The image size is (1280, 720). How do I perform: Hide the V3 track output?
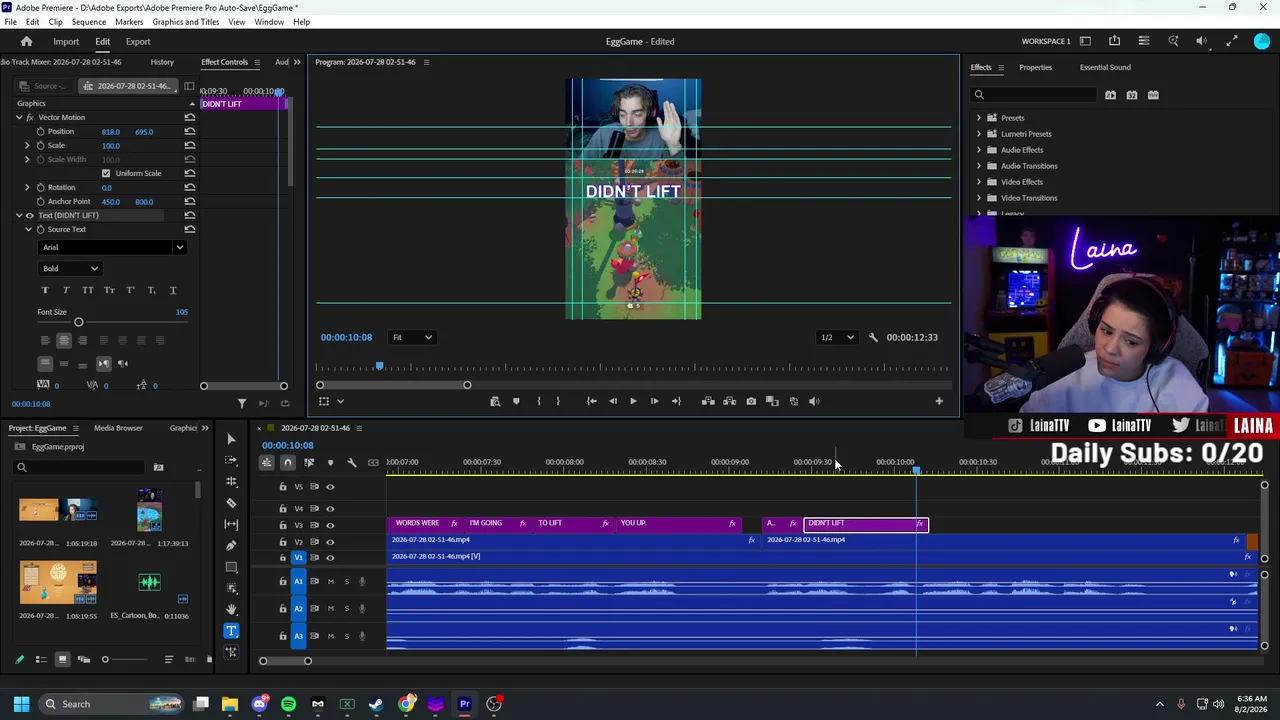(x=330, y=525)
